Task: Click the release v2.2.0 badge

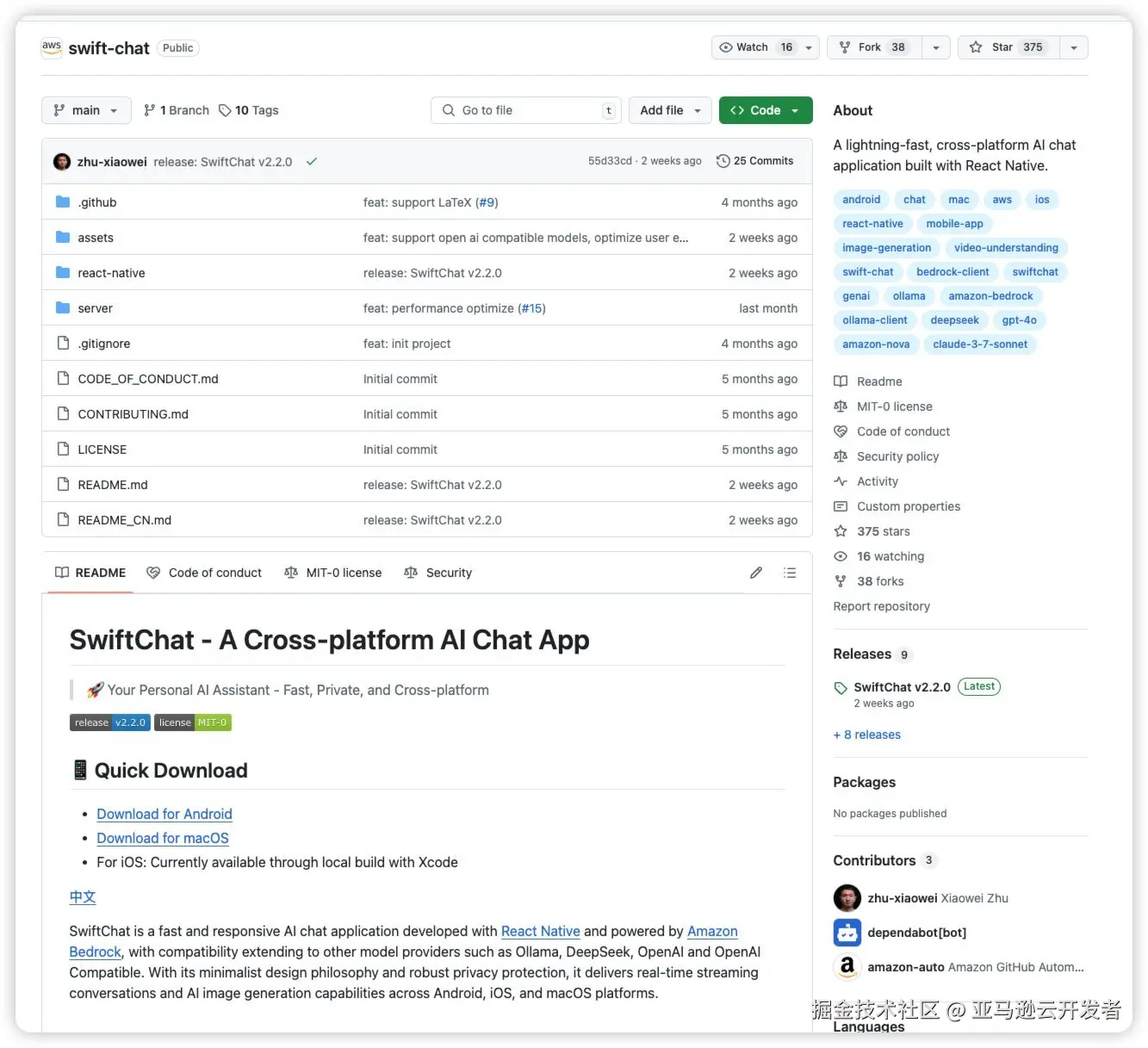Action: [110, 722]
